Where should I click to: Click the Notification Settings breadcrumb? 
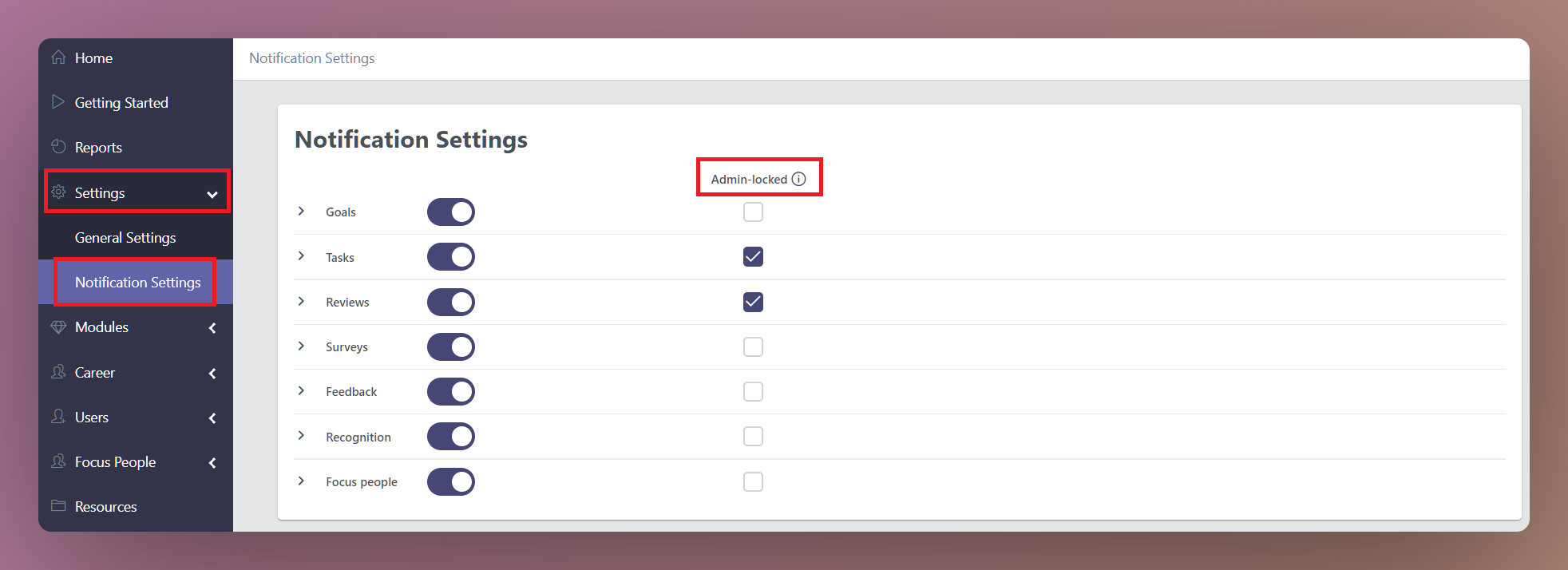point(311,57)
